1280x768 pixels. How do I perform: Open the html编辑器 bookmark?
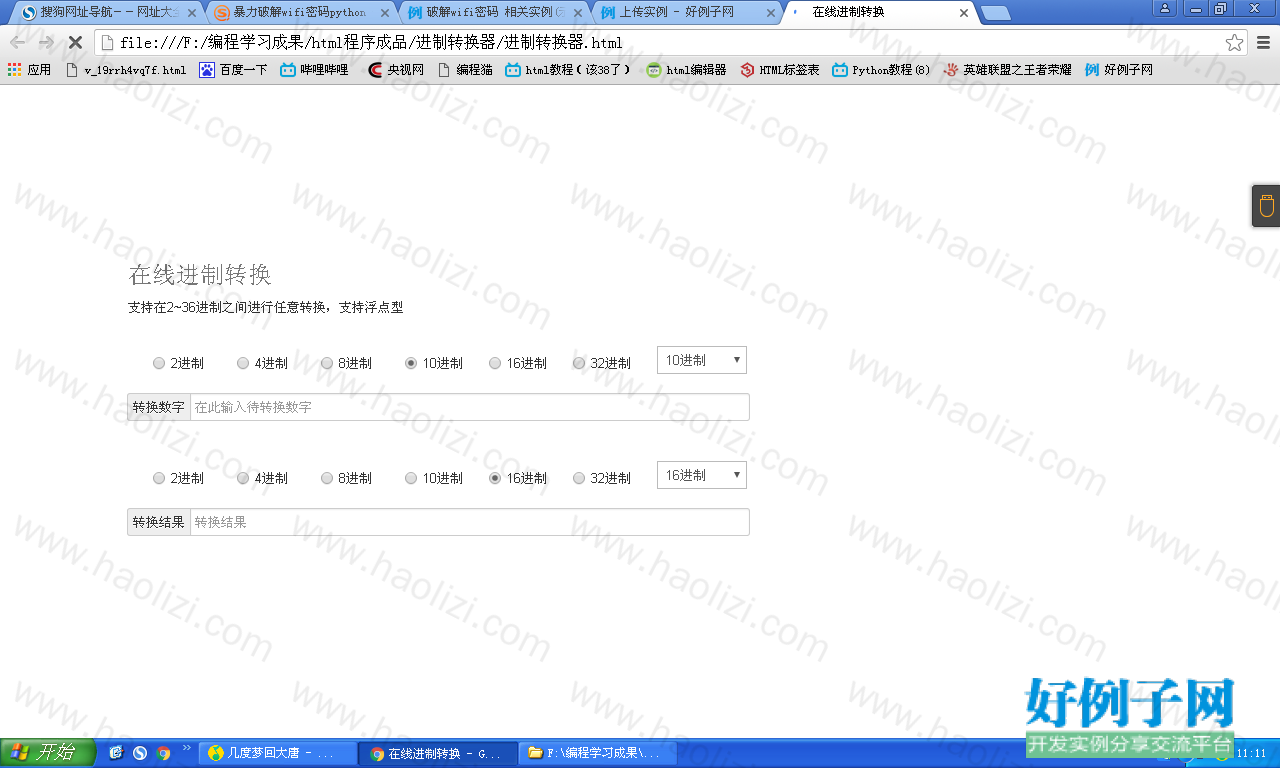686,70
